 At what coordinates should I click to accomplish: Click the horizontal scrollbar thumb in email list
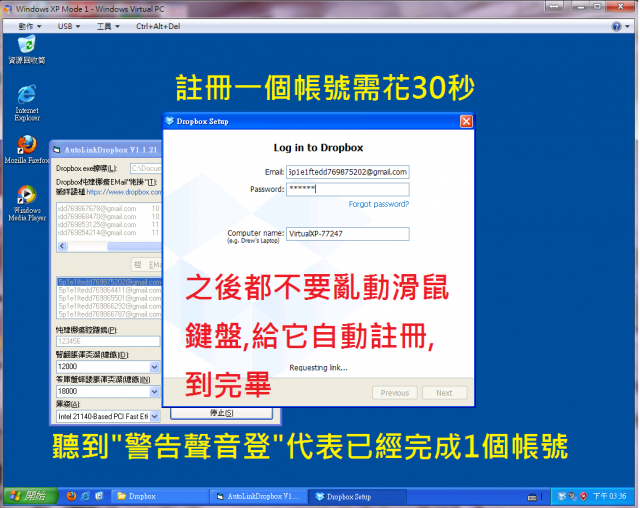pyautogui.click(x=134, y=246)
